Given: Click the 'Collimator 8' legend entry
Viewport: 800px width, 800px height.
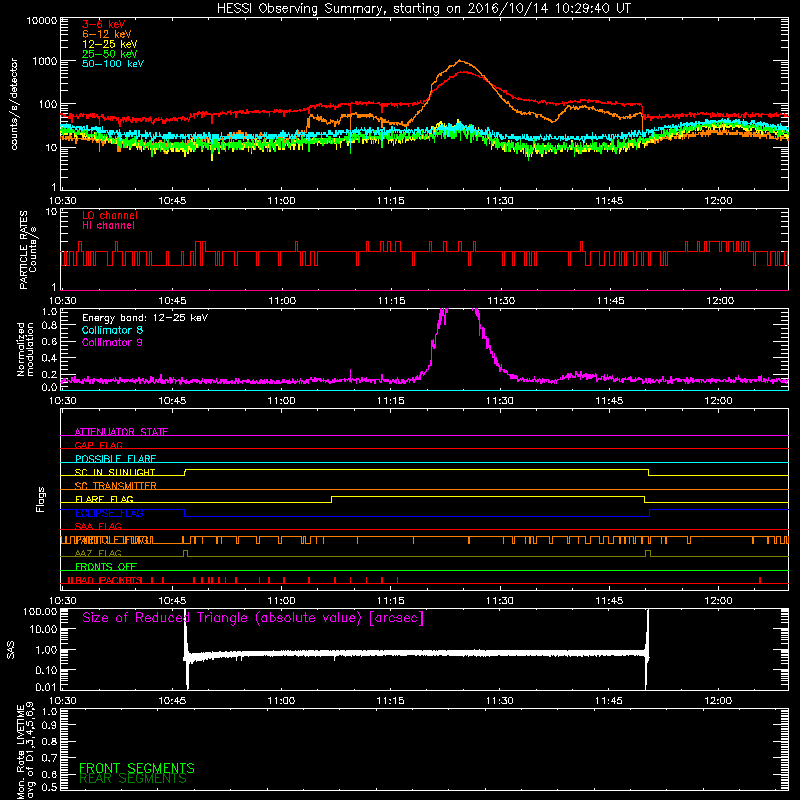Looking at the screenshot, I should tap(112, 330).
